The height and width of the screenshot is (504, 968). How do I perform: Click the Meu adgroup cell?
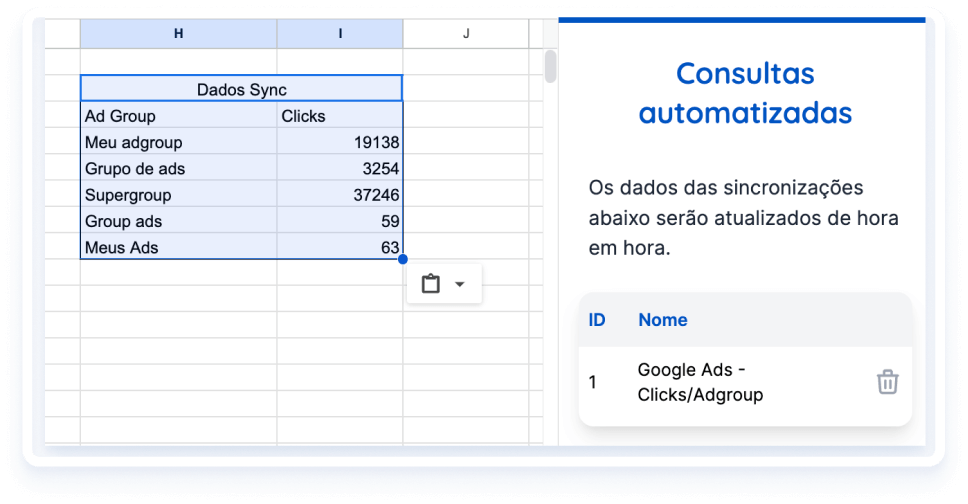[x=178, y=142]
